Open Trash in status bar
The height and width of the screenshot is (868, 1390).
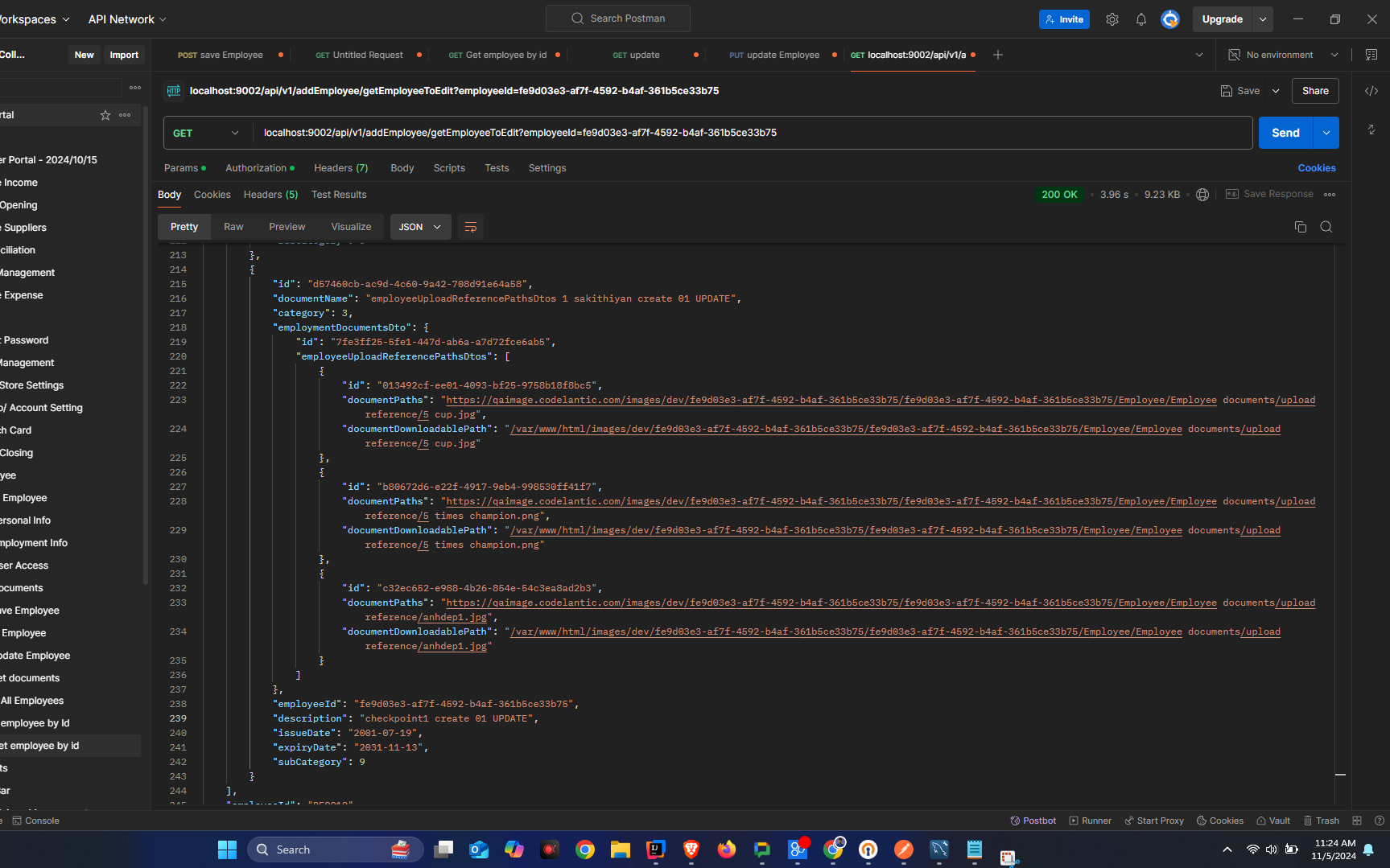1322,821
